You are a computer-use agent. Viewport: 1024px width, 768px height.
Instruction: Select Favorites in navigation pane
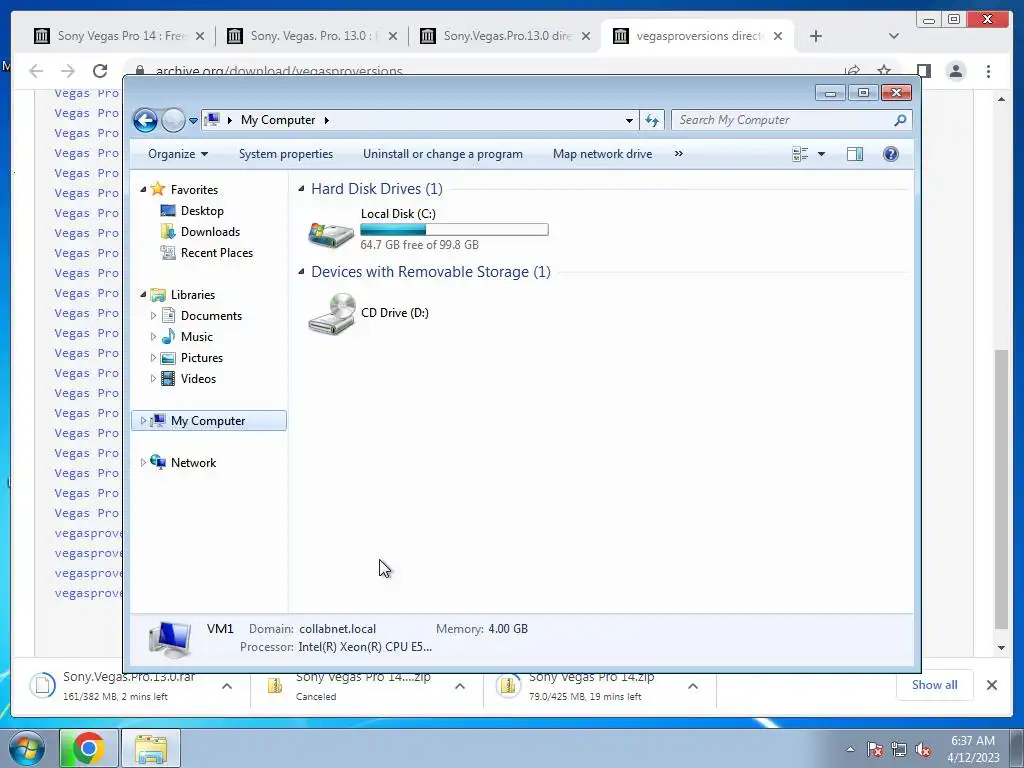coord(194,189)
